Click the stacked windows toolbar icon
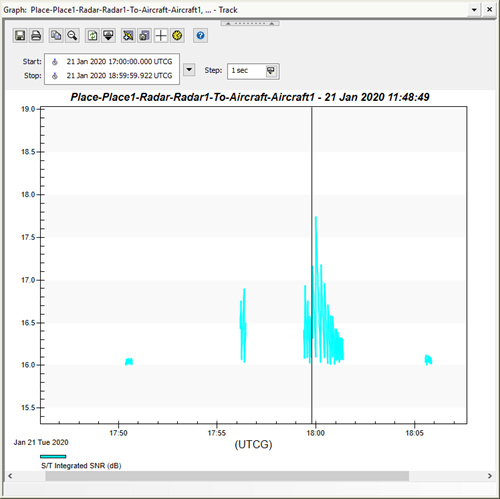500x499 pixels. [x=144, y=35]
